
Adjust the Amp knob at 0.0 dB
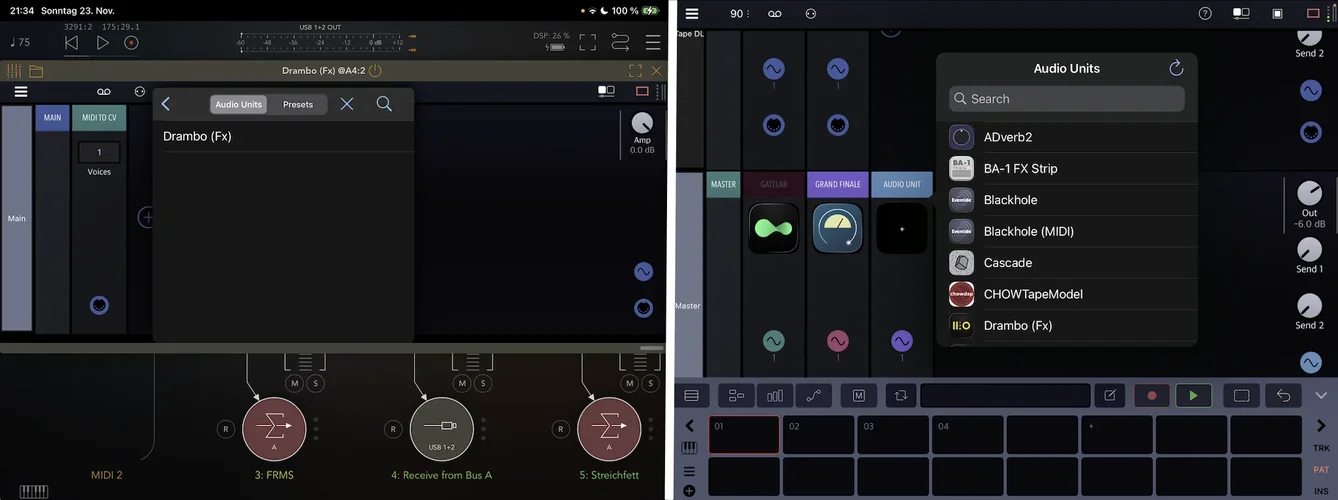click(642, 123)
